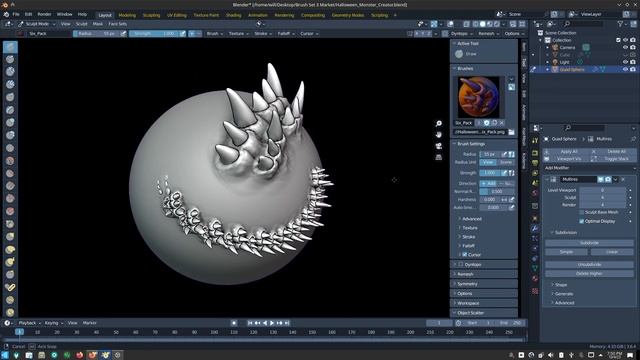
Task: Open the Face Sets menu
Action: point(117,24)
